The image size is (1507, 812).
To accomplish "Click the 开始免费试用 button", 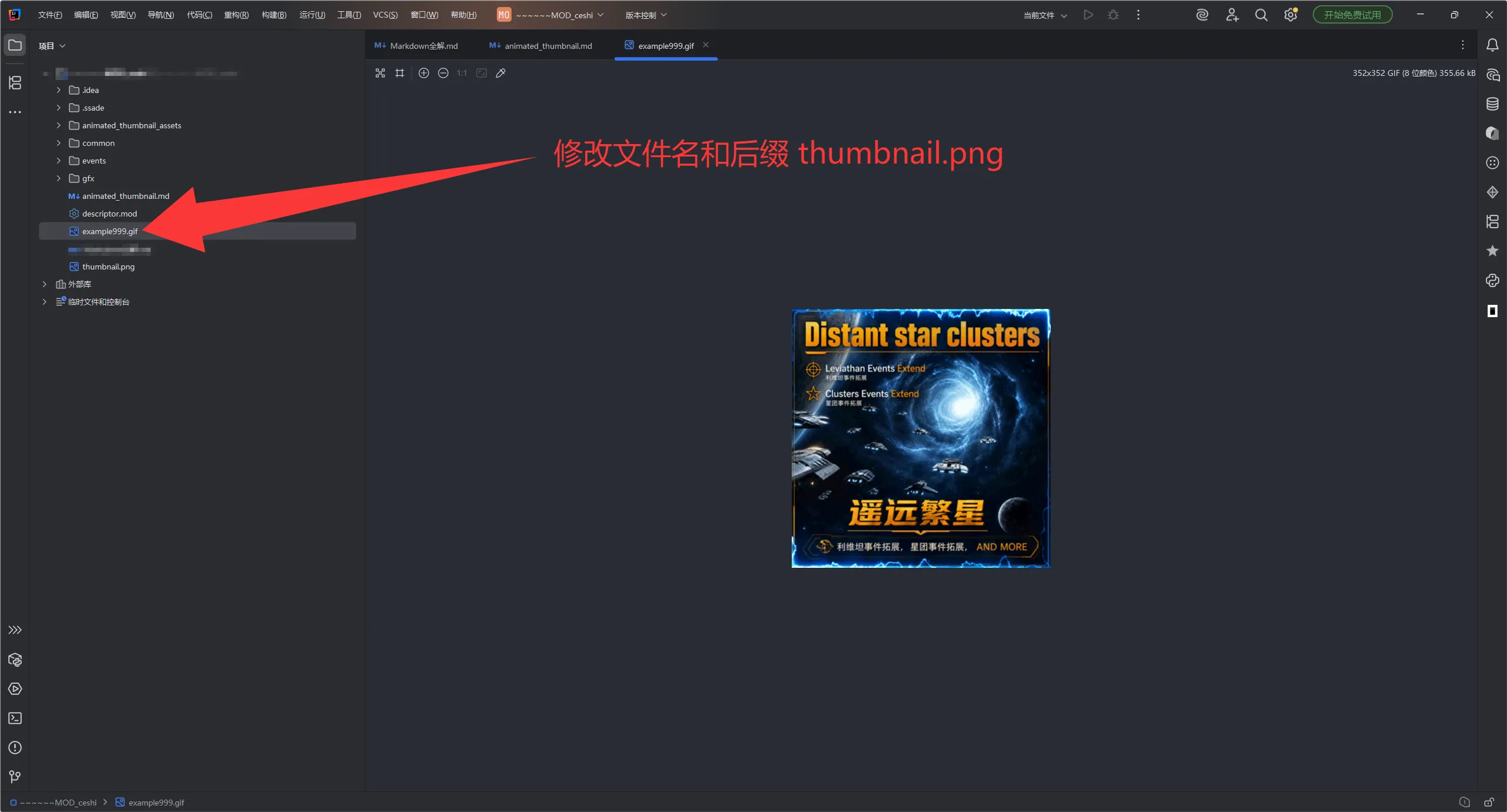I will [x=1352, y=15].
